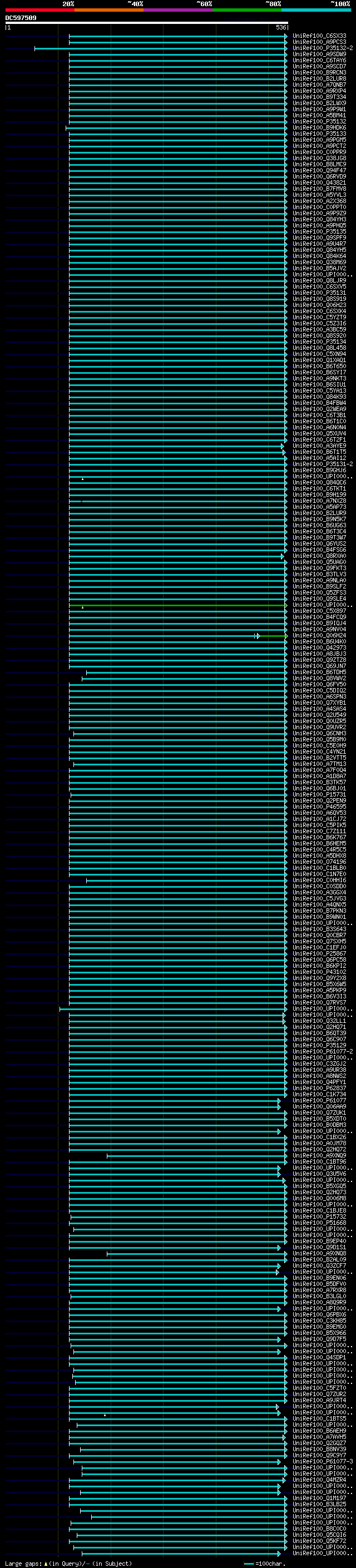
Task: Click the red 20% identity legend segment
Action: click(x=39, y=10)
